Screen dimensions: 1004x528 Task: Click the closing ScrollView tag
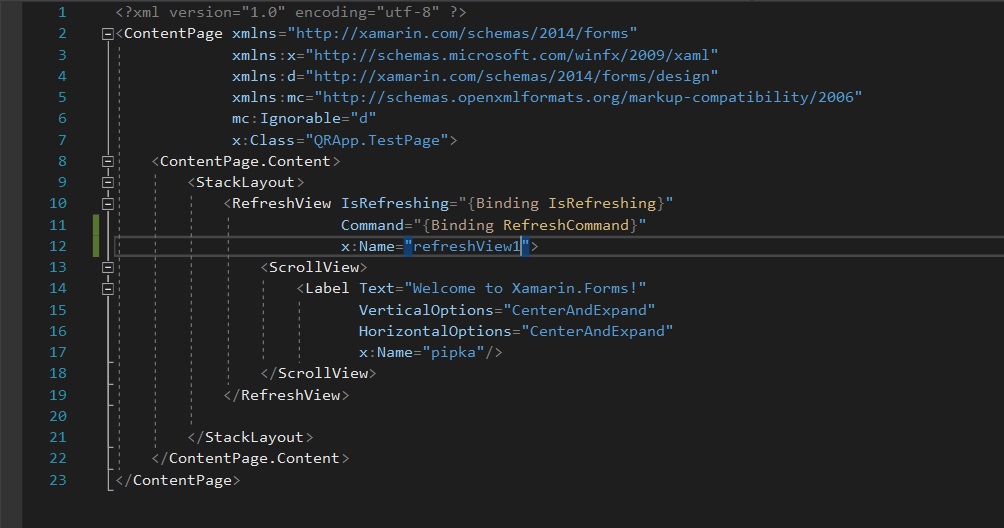point(318,374)
